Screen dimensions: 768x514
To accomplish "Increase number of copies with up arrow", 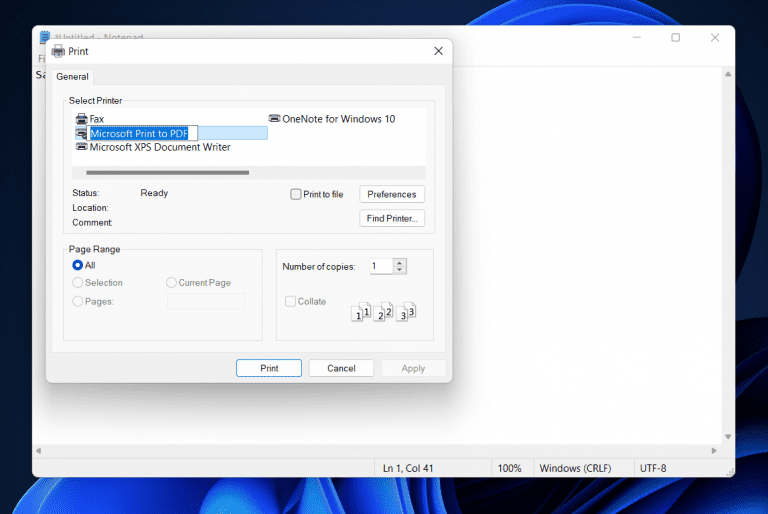I will [x=400, y=262].
